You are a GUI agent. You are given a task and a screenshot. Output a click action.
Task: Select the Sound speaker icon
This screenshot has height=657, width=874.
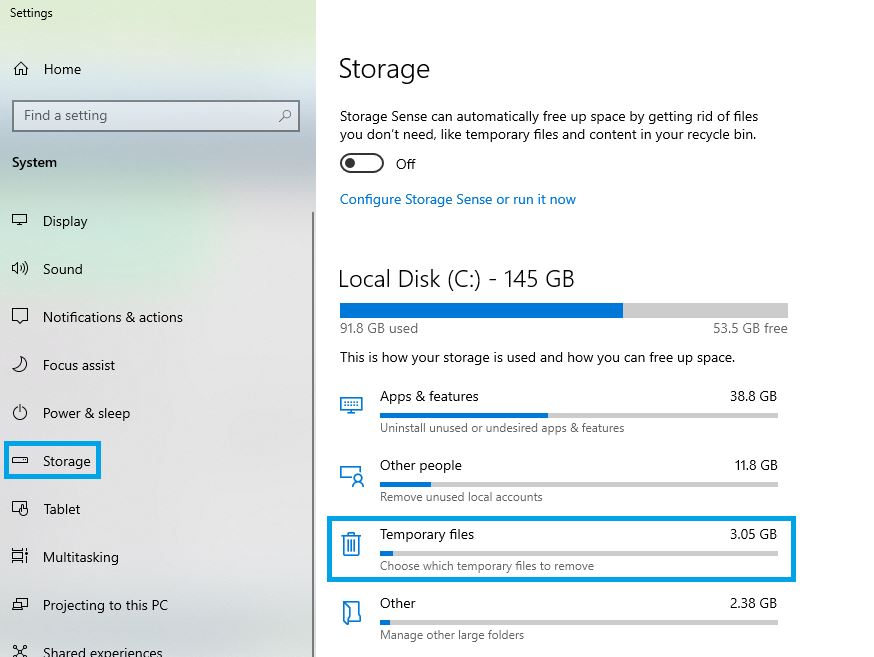point(20,269)
